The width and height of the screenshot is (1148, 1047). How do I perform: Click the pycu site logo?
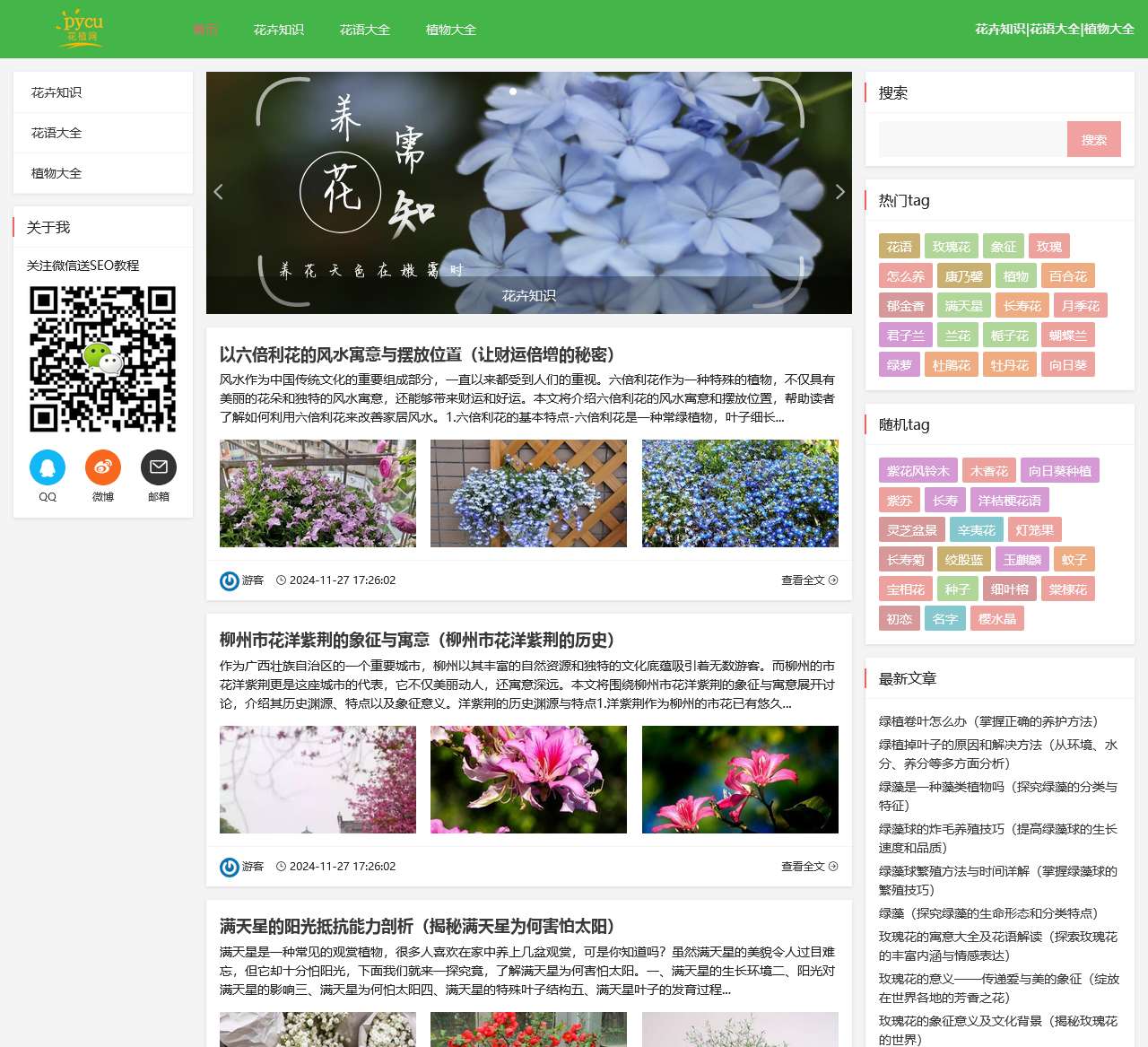[x=82, y=28]
